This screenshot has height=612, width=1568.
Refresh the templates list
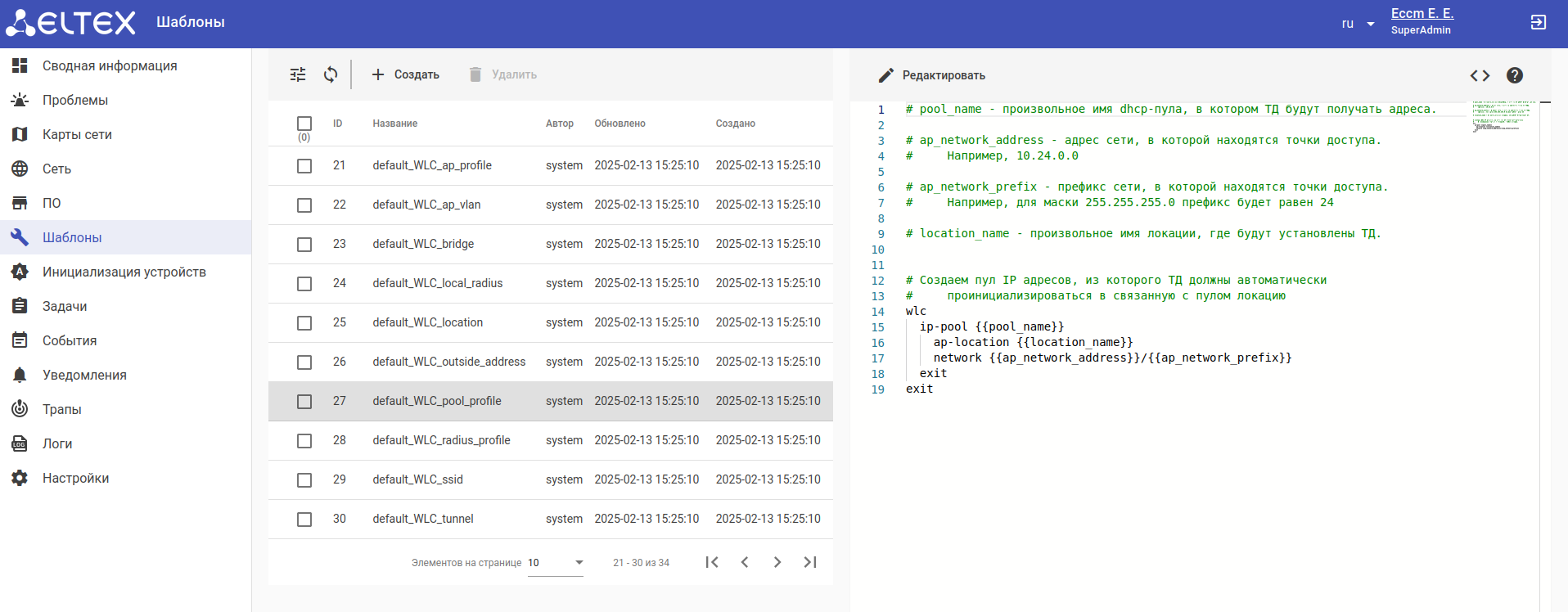331,74
